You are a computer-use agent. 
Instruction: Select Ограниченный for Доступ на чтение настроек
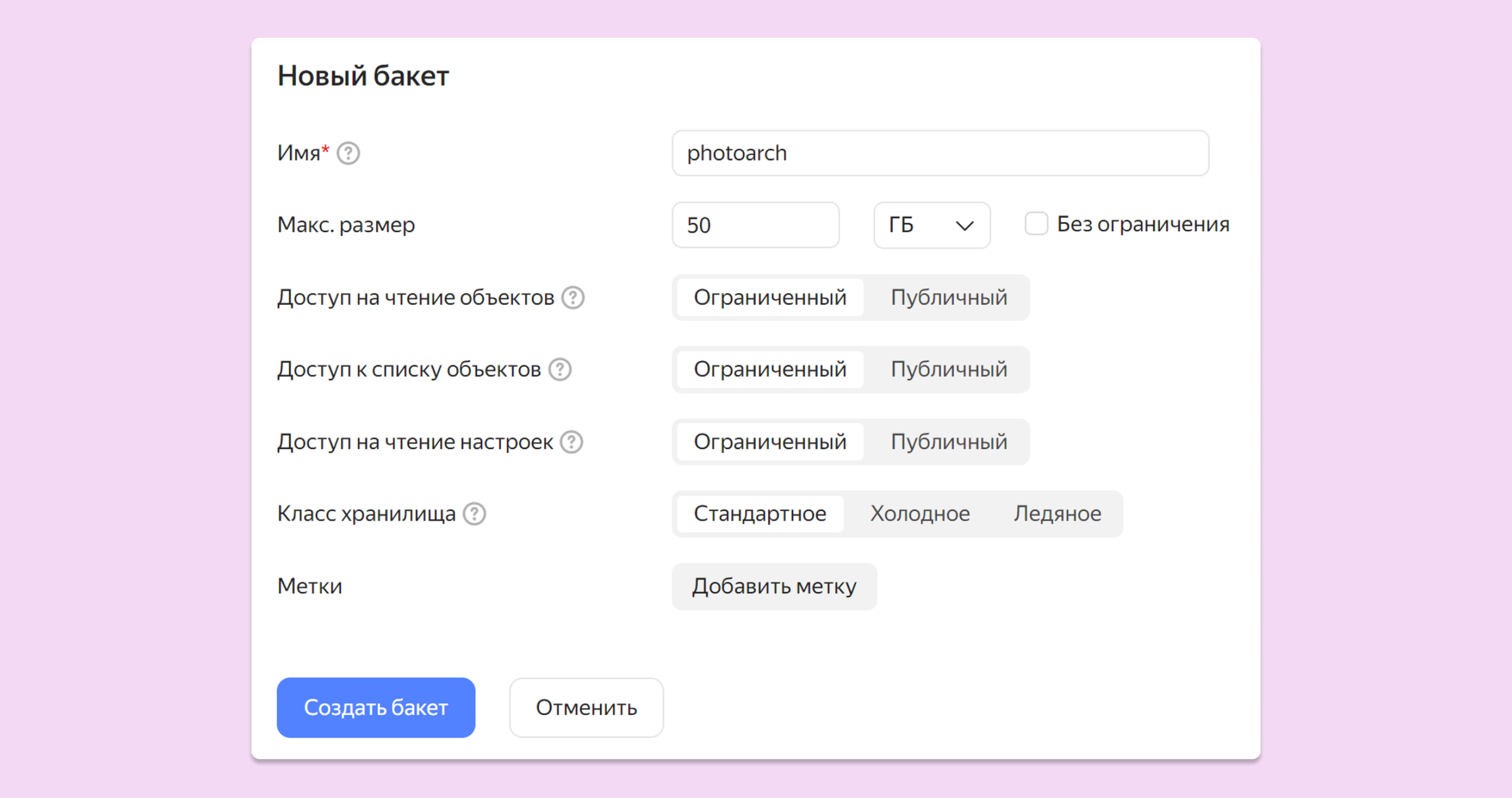[x=770, y=442]
